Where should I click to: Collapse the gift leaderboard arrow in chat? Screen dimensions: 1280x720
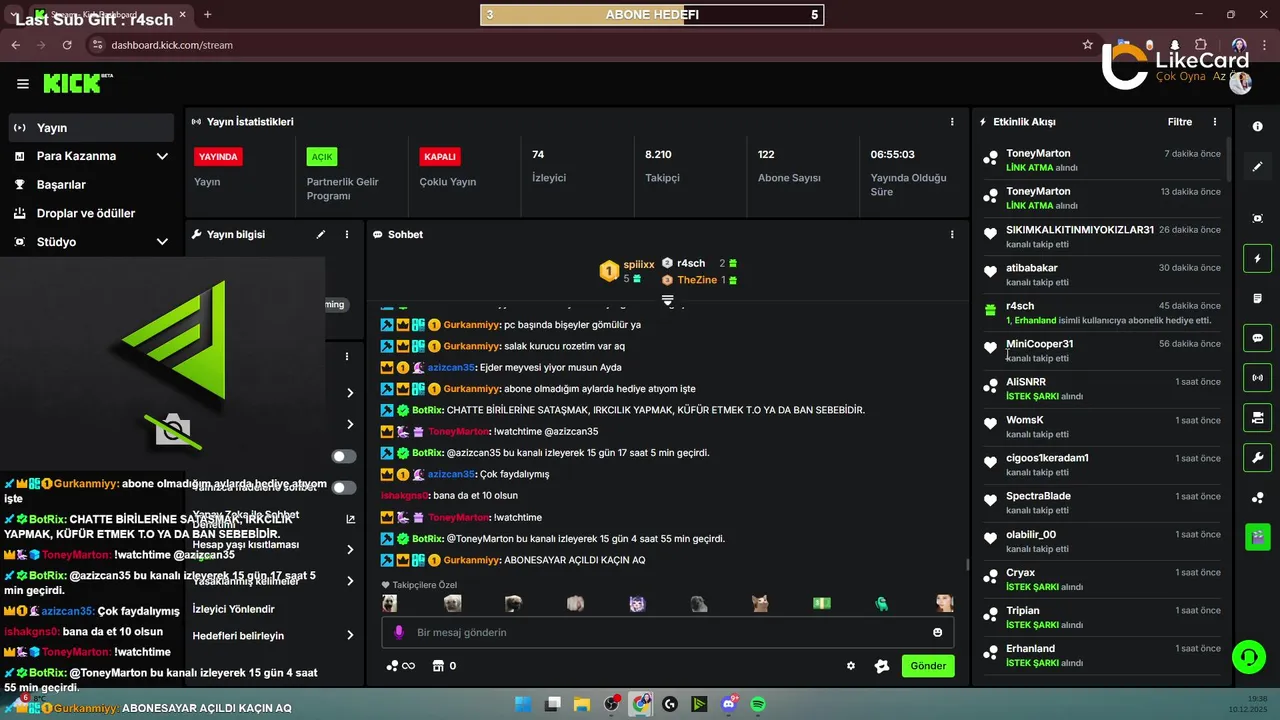tap(668, 300)
